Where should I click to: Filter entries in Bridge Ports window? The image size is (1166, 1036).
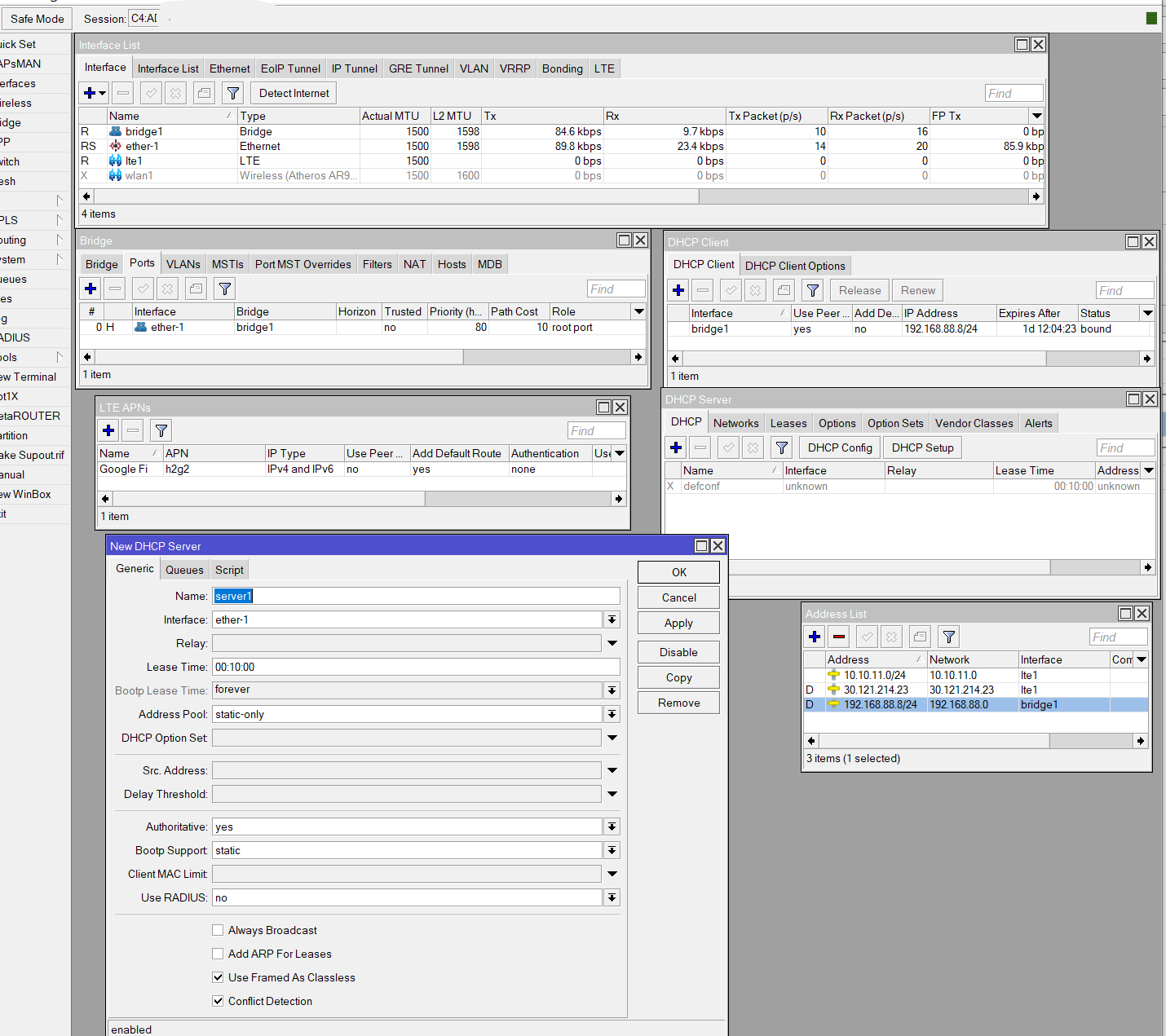point(225,289)
